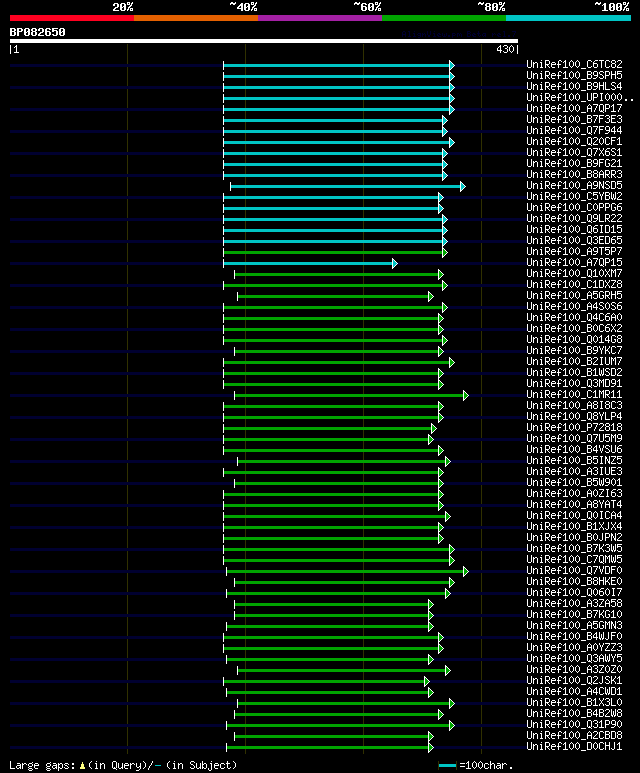The width and height of the screenshot is (640, 773).
Task: Click the UniRef100_B5INZ5 label
Action: pos(574,460)
